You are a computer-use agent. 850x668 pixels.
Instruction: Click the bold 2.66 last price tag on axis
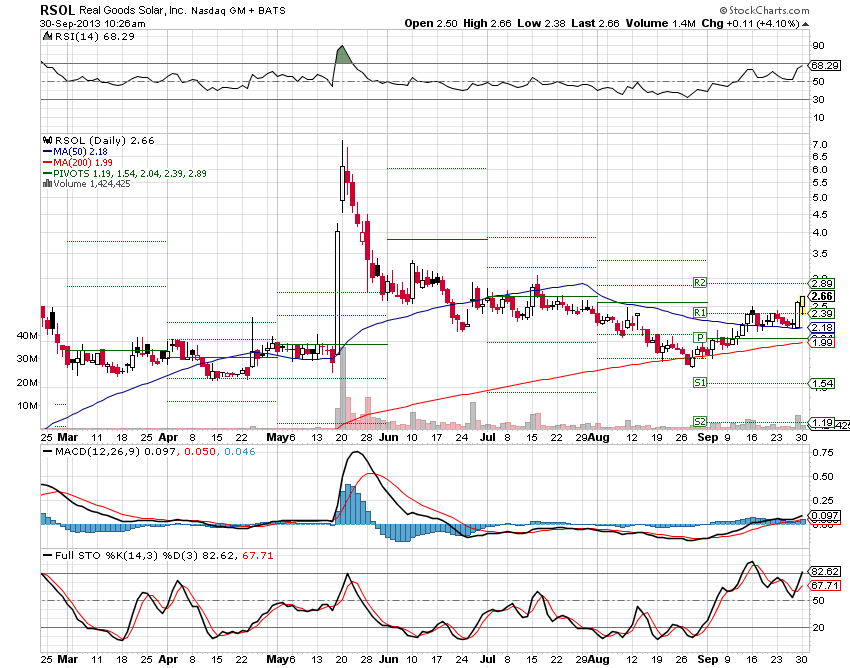coord(822,296)
